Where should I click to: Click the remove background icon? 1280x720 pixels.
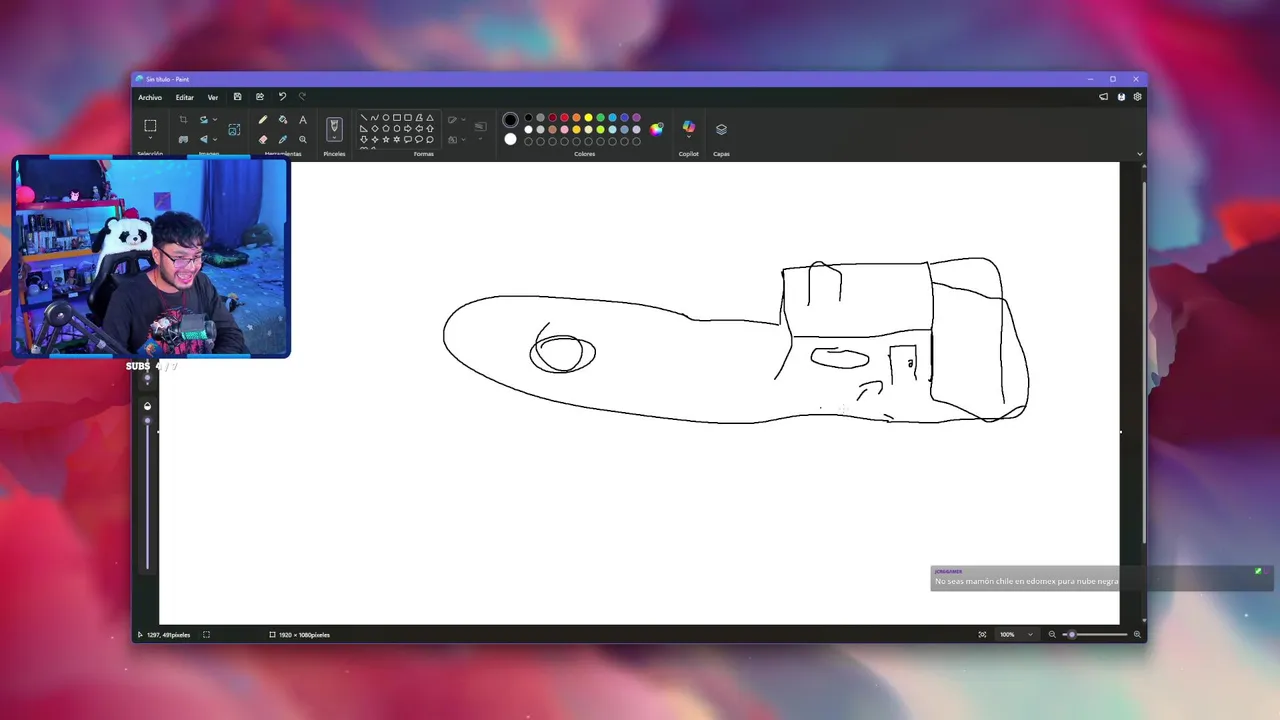(x=234, y=129)
